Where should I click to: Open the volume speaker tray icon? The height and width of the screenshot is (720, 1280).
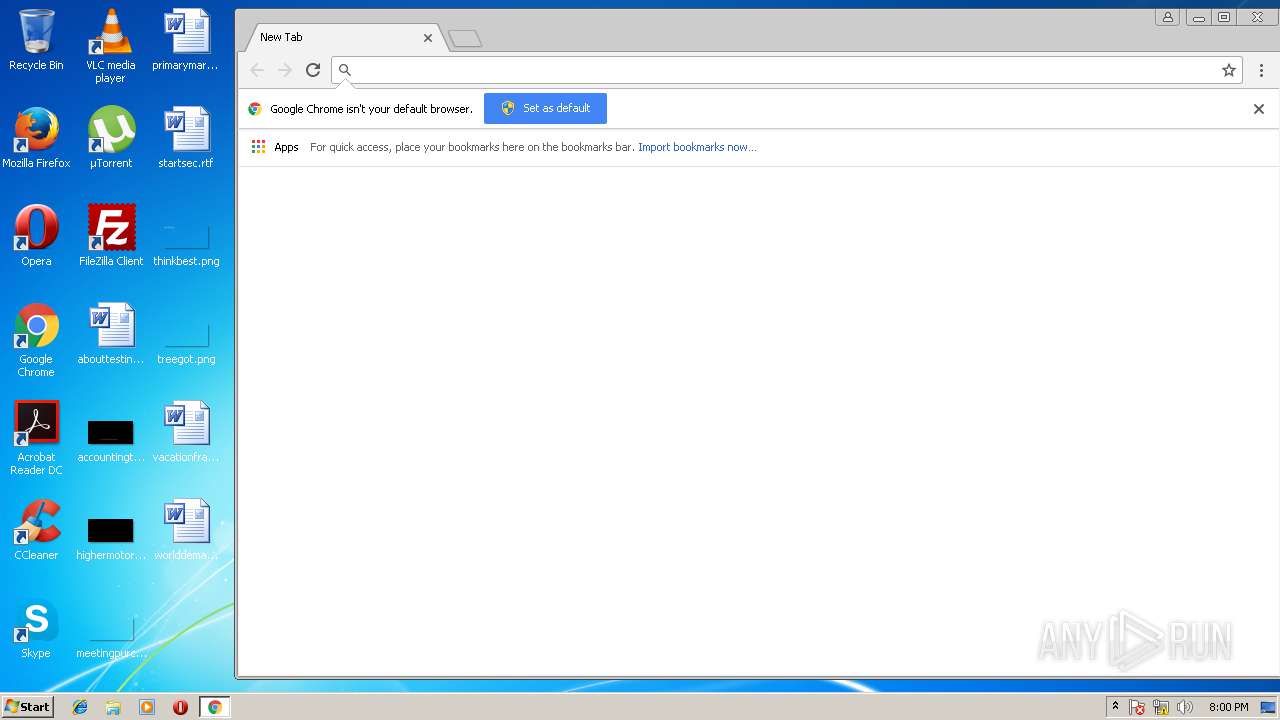click(1185, 707)
